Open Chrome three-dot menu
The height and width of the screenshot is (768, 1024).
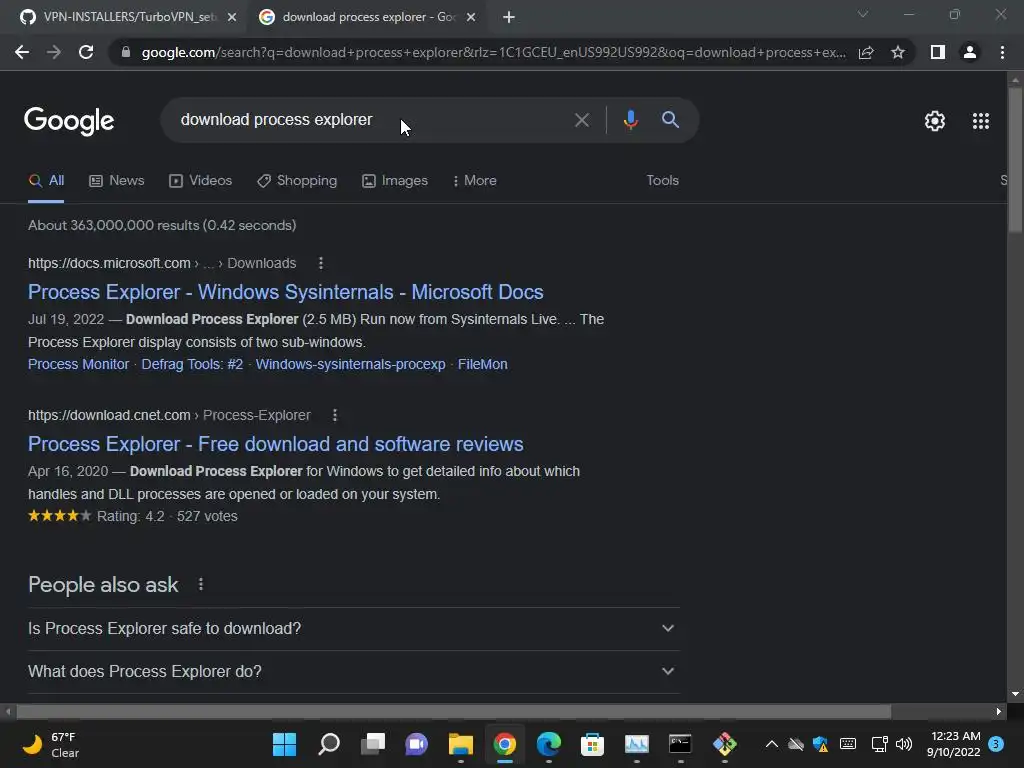tap(1002, 52)
